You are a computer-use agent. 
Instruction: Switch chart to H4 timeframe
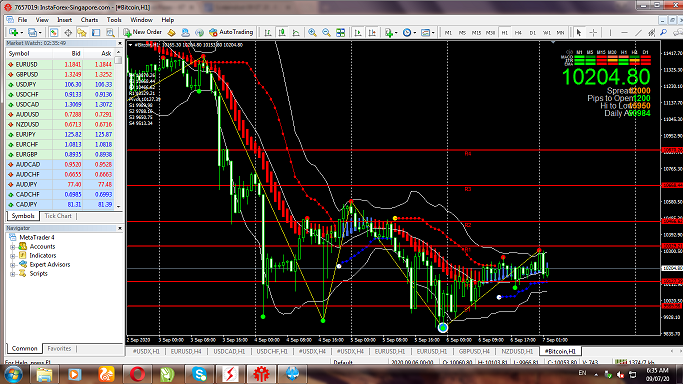518,33
